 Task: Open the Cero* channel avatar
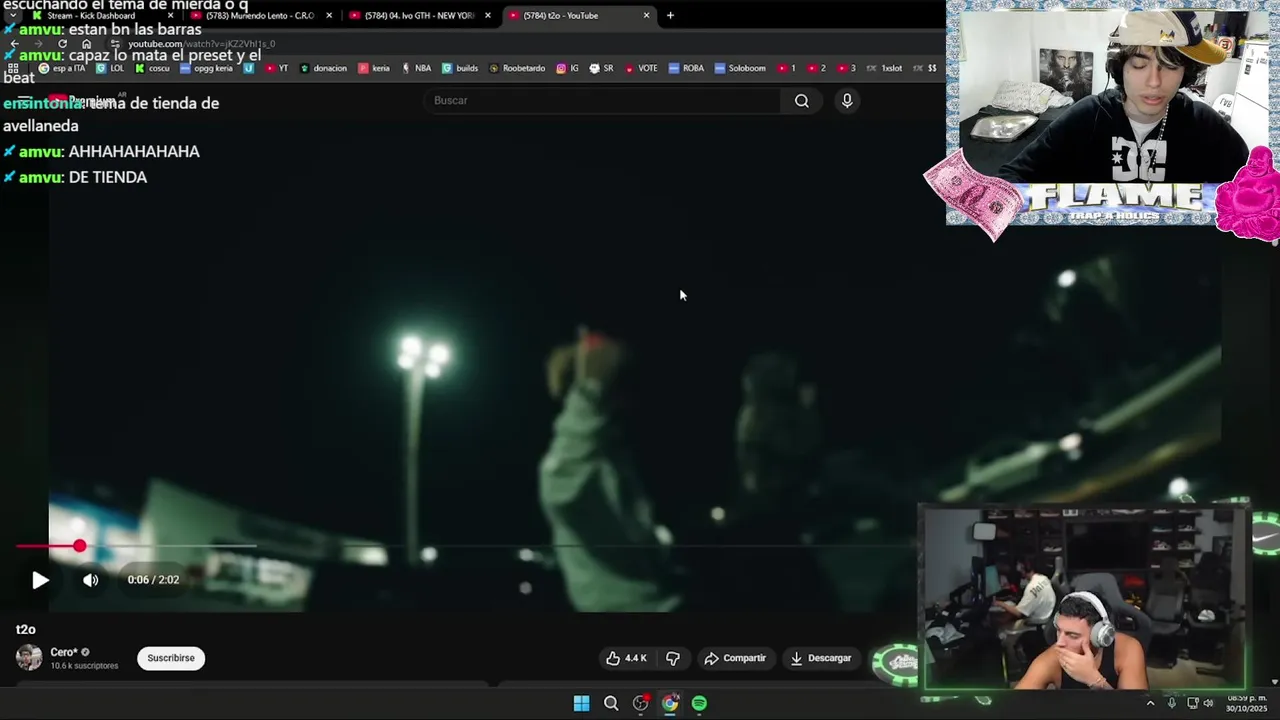29,657
